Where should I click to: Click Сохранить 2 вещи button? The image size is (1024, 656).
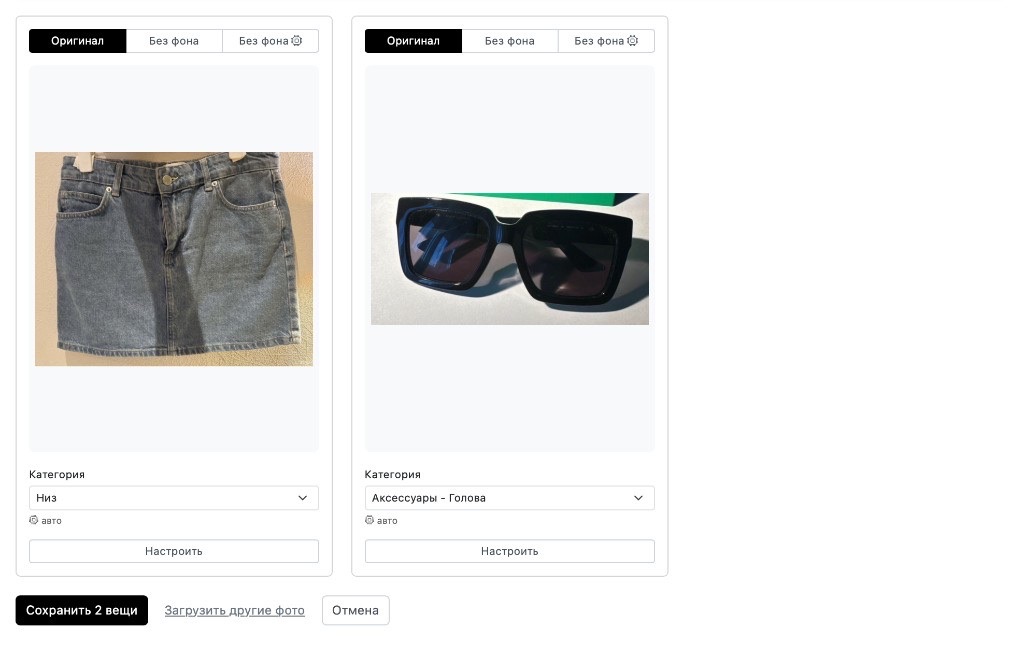tap(82, 610)
